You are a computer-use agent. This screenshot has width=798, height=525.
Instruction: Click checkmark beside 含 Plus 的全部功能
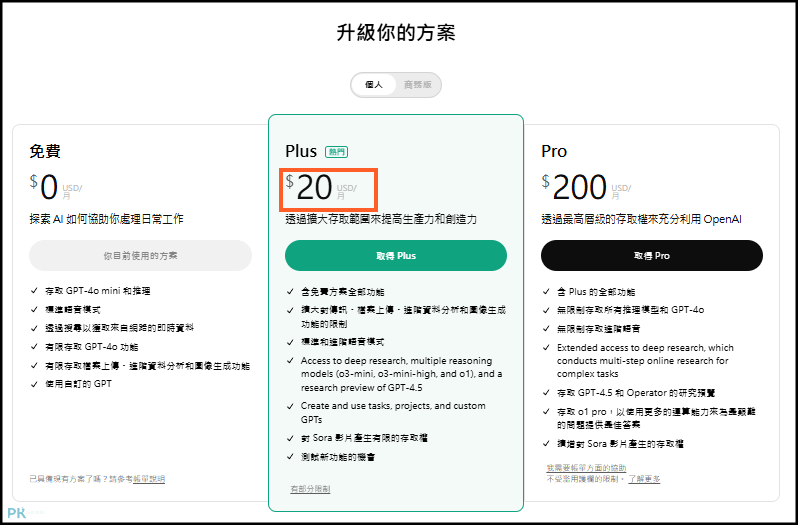point(546,292)
